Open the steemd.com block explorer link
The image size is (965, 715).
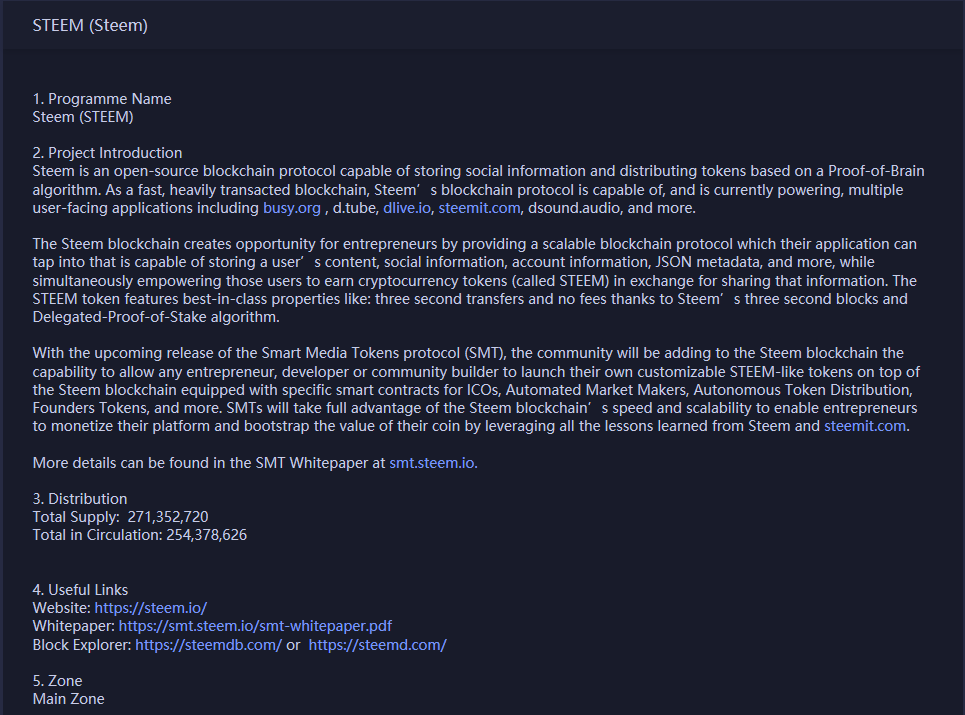377,645
